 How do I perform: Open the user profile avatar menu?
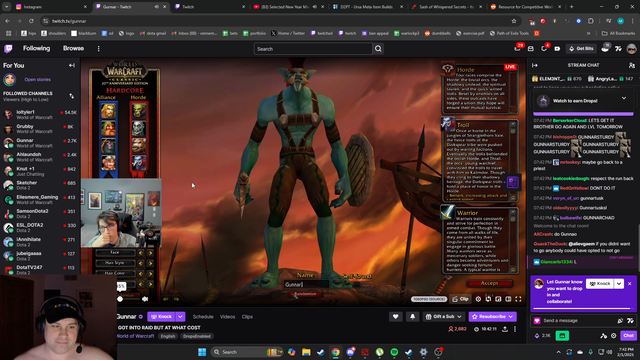click(631, 49)
